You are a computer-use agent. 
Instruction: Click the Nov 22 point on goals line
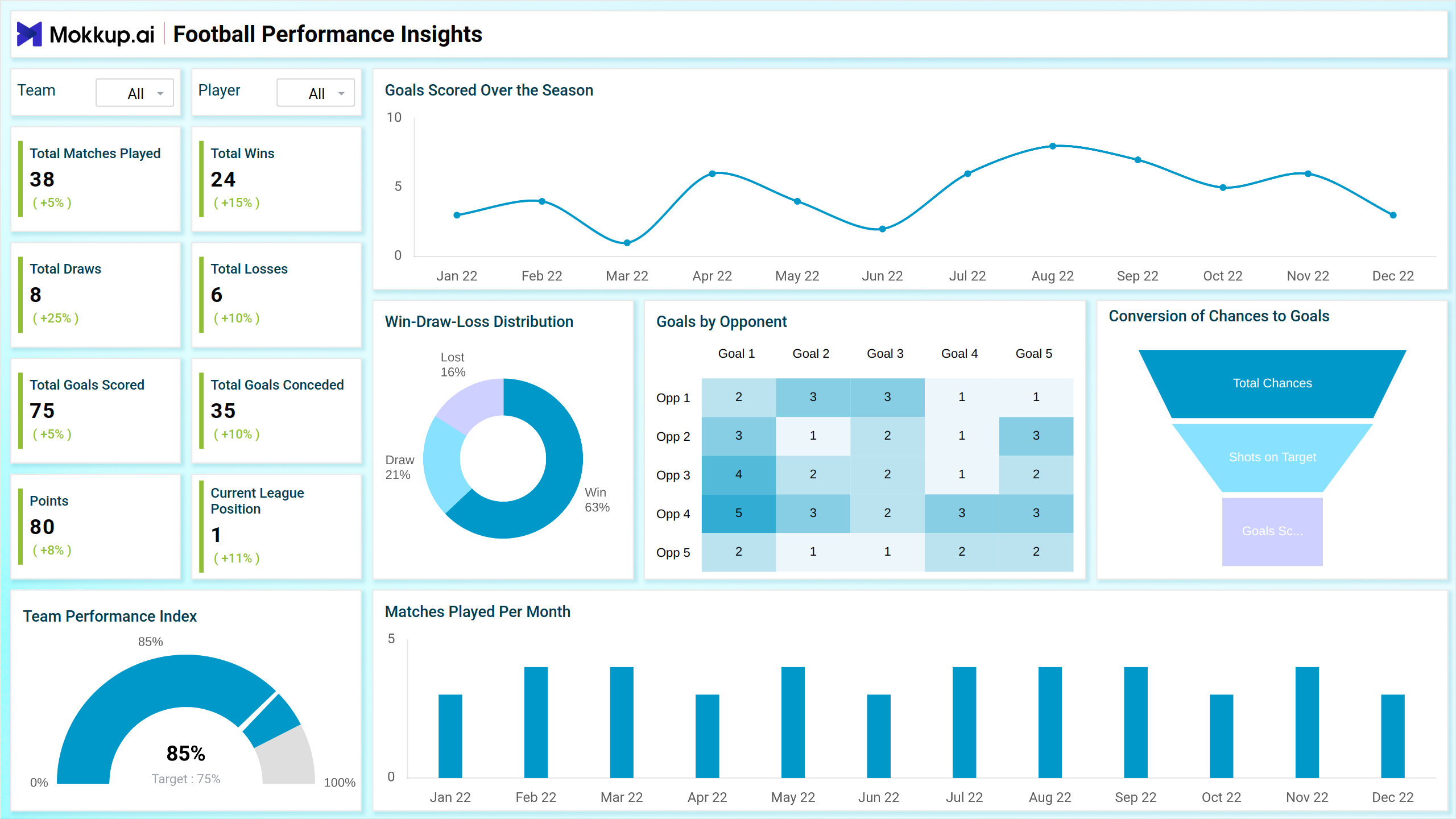click(1308, 173)
